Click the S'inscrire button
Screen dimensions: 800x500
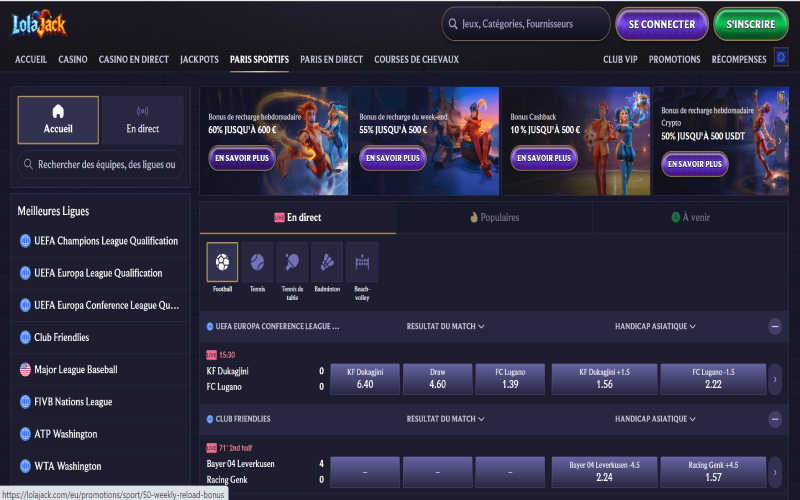click(751, 24)
